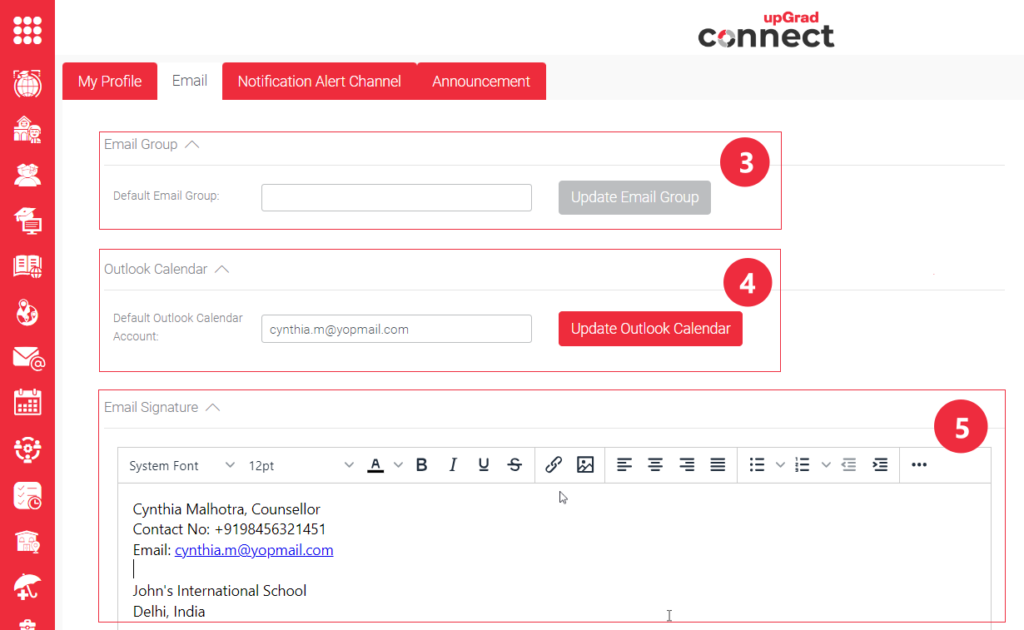Open the text color picker arrow

coord(398,465)
